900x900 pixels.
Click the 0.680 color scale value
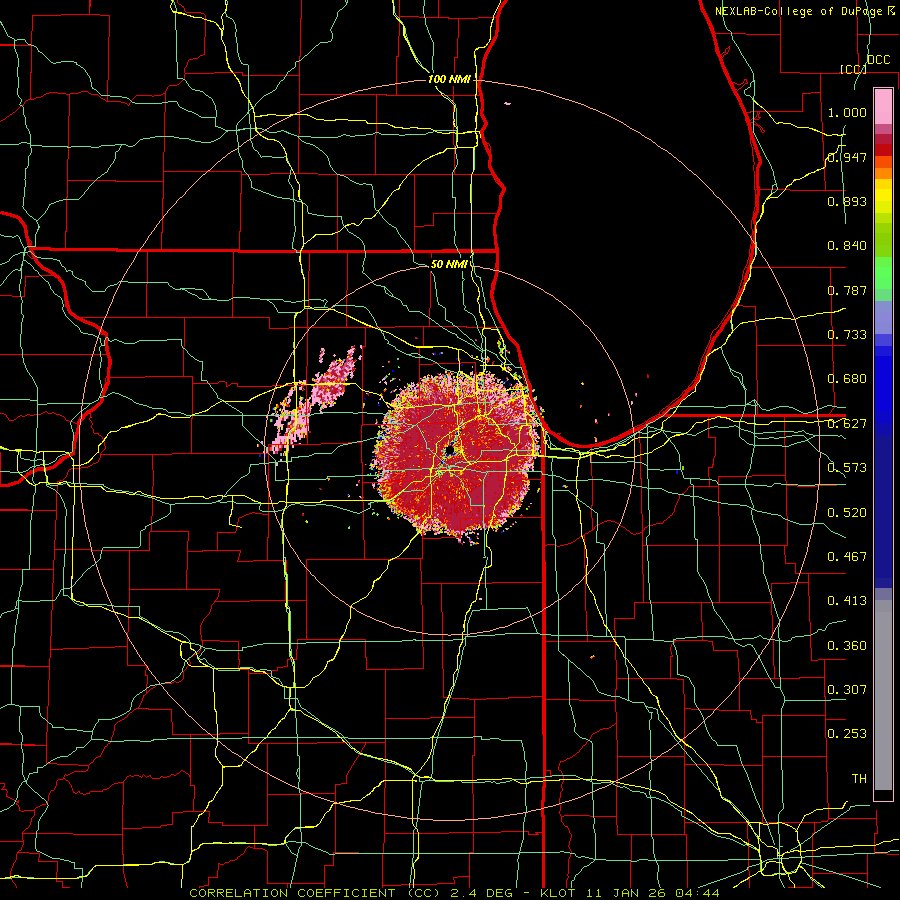[x=847, y=379]
